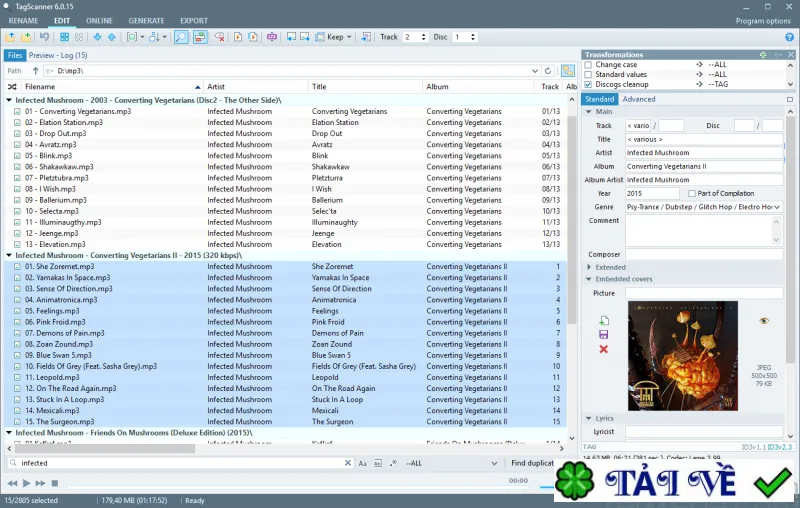This screenshot has height=508, width=800.
Task: Switch to the RENAME tab
Action: coord(23,21)
